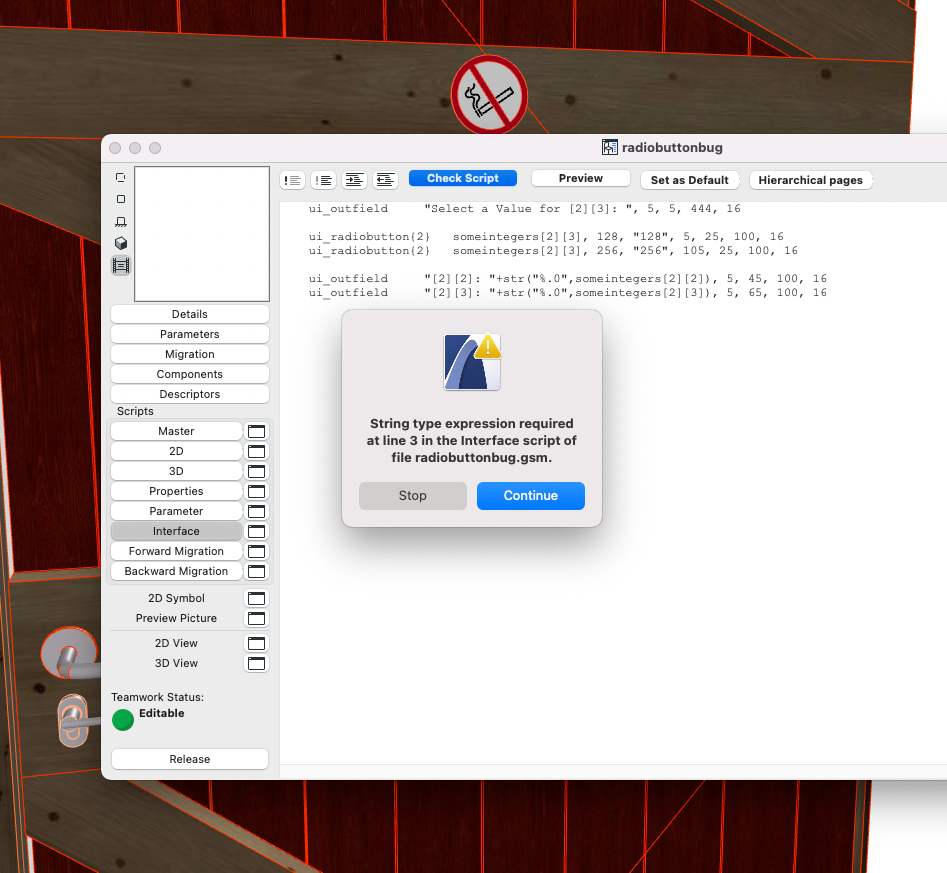Image resolution: width=947 pixels, height=873 pixels.
Task: Click the radiobuttonbug title bar document icon
Action: (x=609, y=147)
